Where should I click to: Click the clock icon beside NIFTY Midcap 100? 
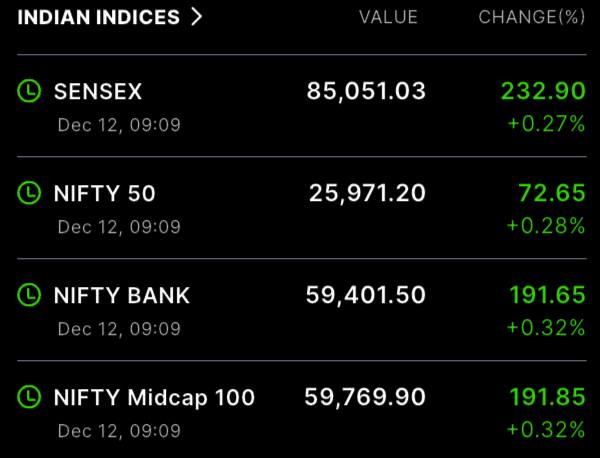tap(31, 397)
